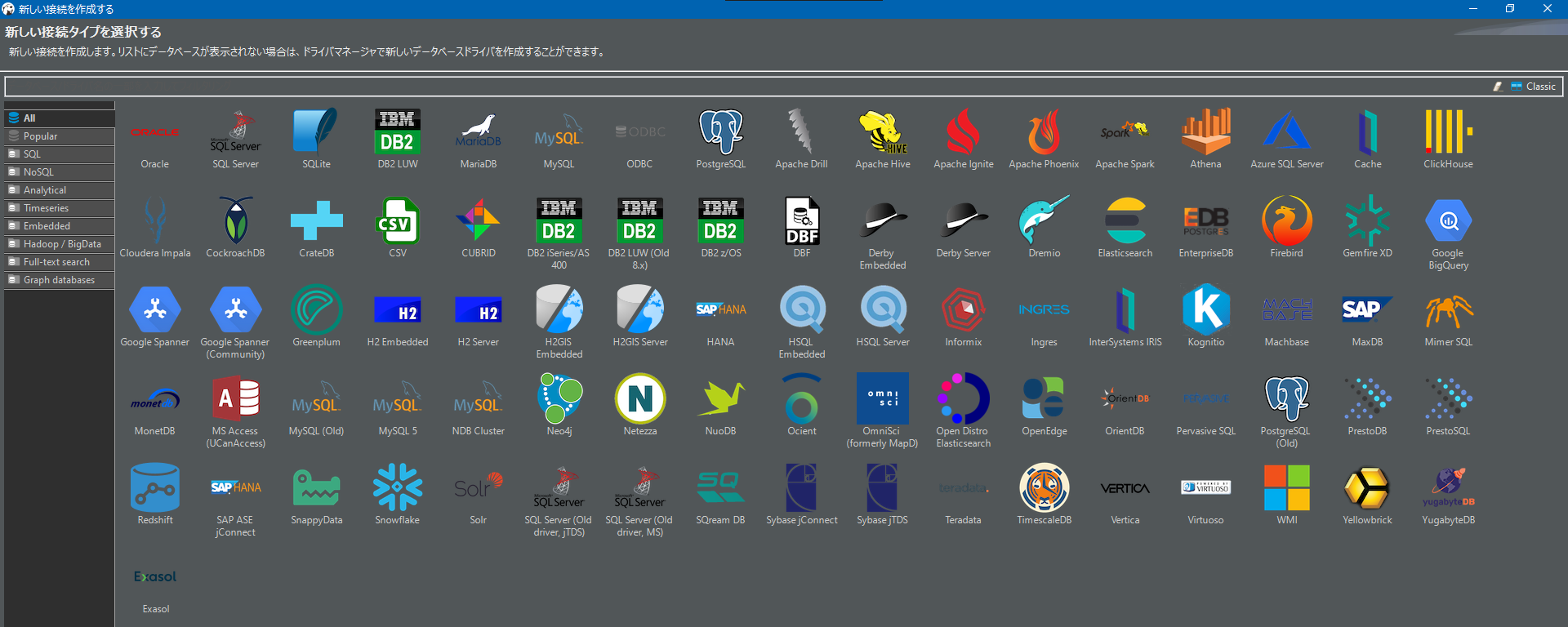Select the Mimer SQL spider icon
This screenshot has height=627, width=1568.
(1448, 310)
